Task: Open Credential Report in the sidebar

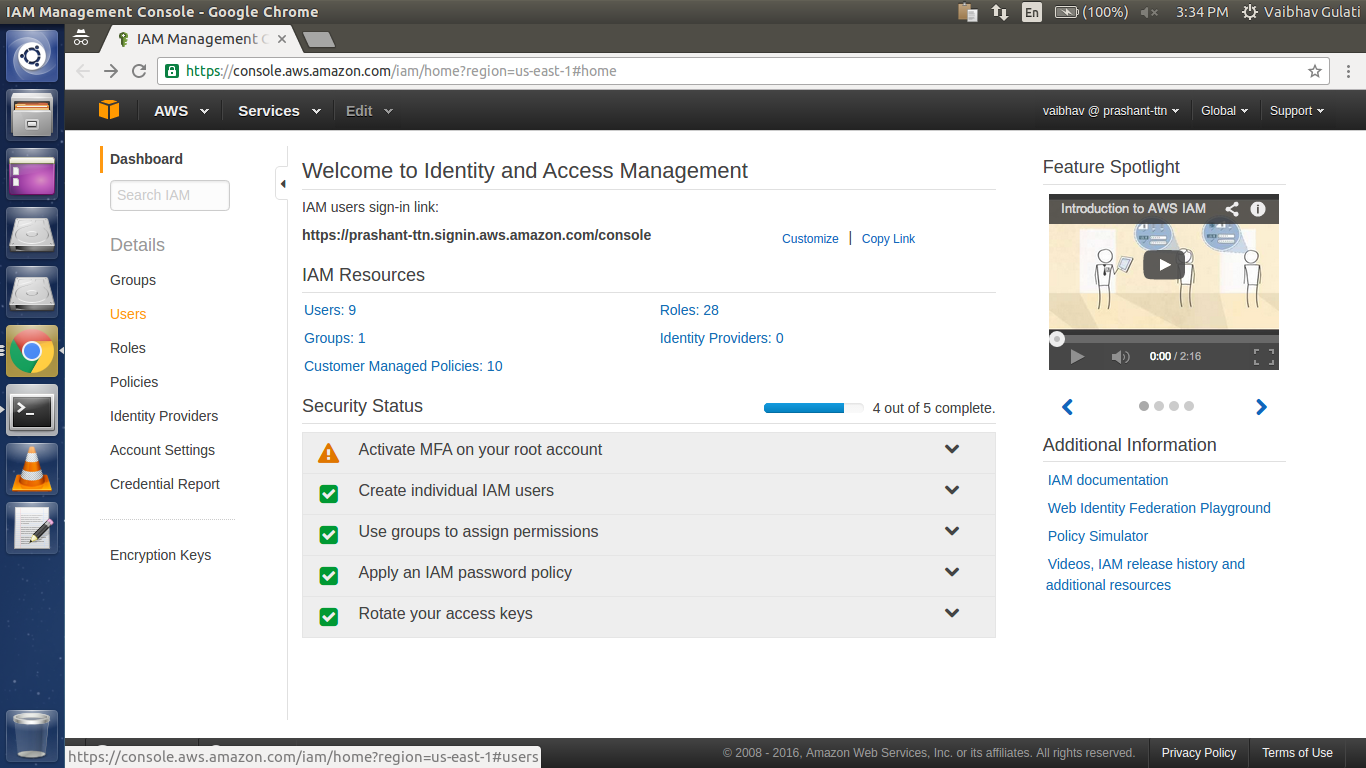Action: tap(165, 484)
